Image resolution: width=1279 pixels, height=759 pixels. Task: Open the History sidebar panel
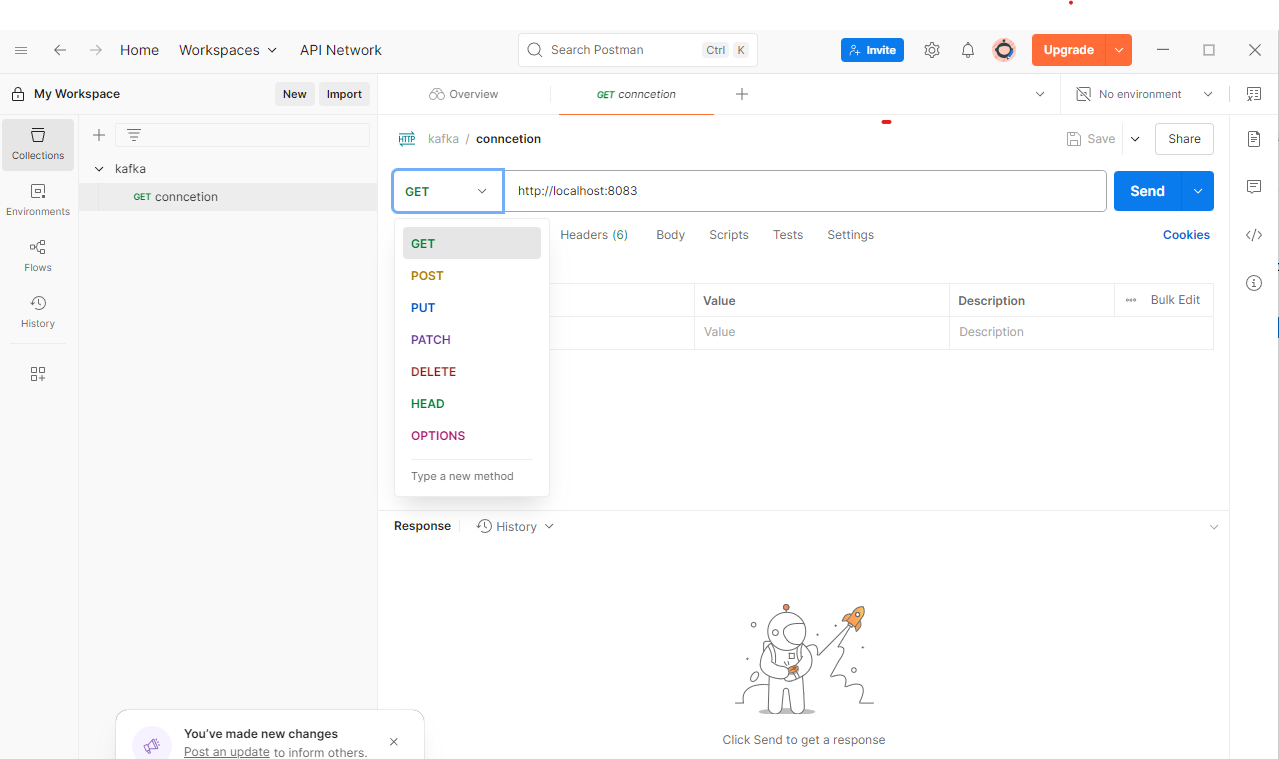pyautogui.click(x=38, y=312)
